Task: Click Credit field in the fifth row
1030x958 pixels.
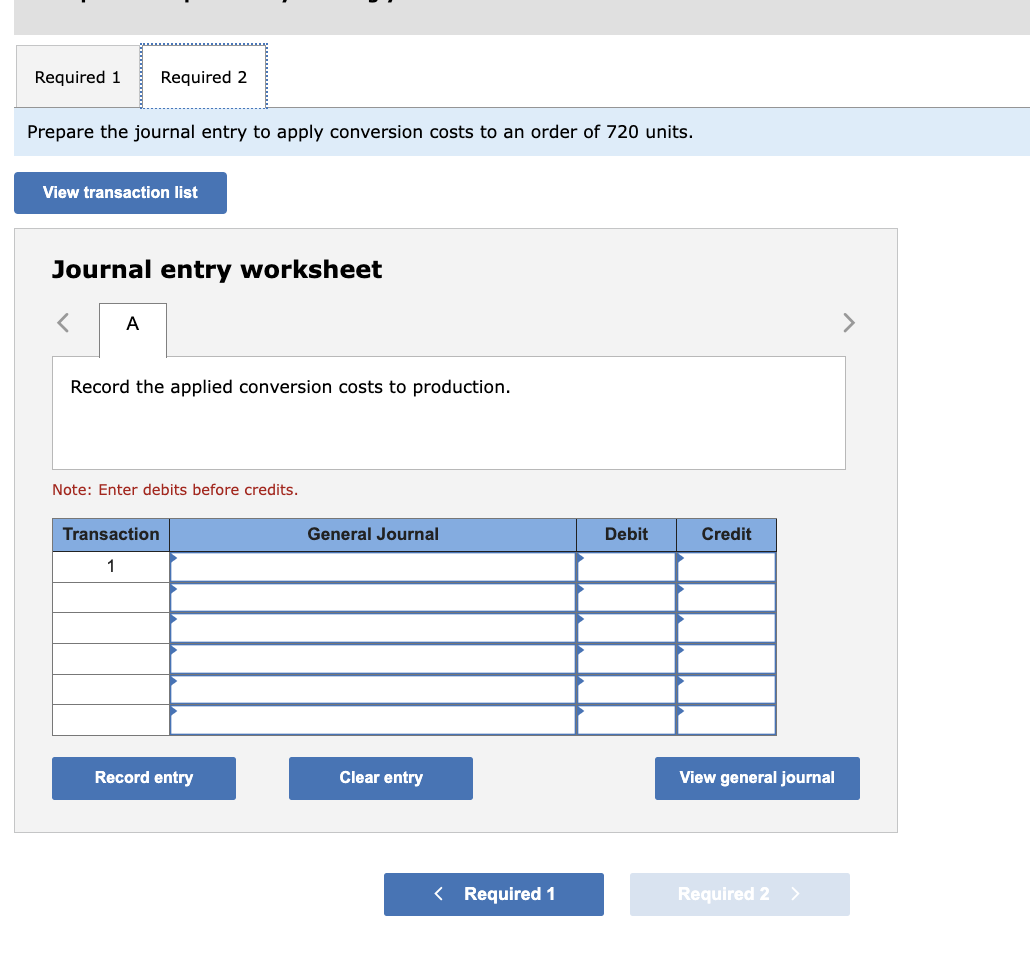Action: click(727, 690)
